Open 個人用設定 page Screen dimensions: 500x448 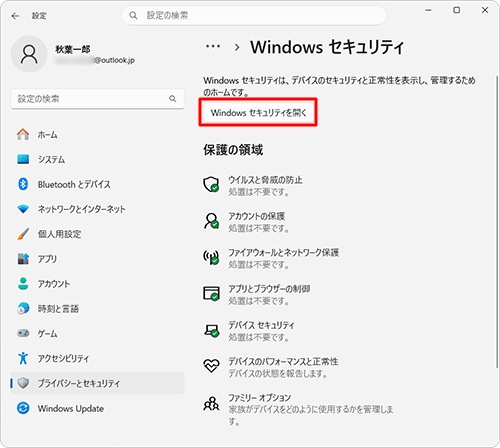click(x=97, y=234)
